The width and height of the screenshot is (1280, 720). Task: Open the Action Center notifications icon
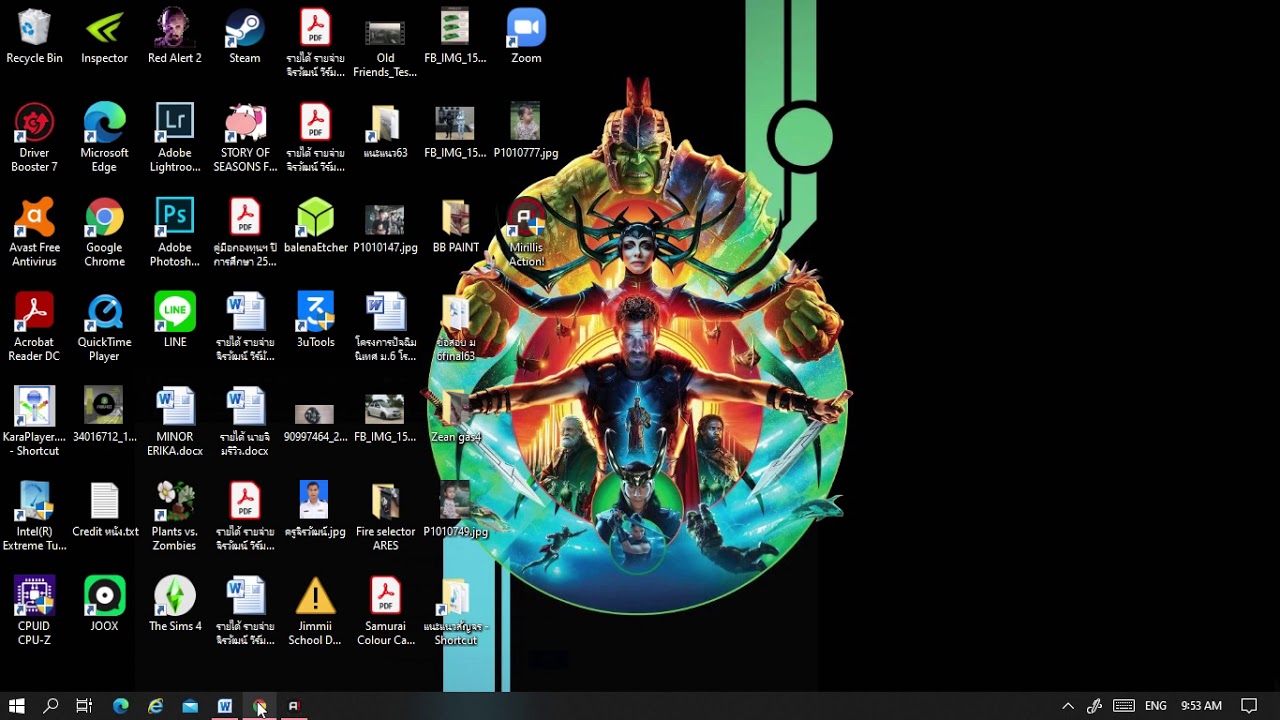coord(1249,706)
